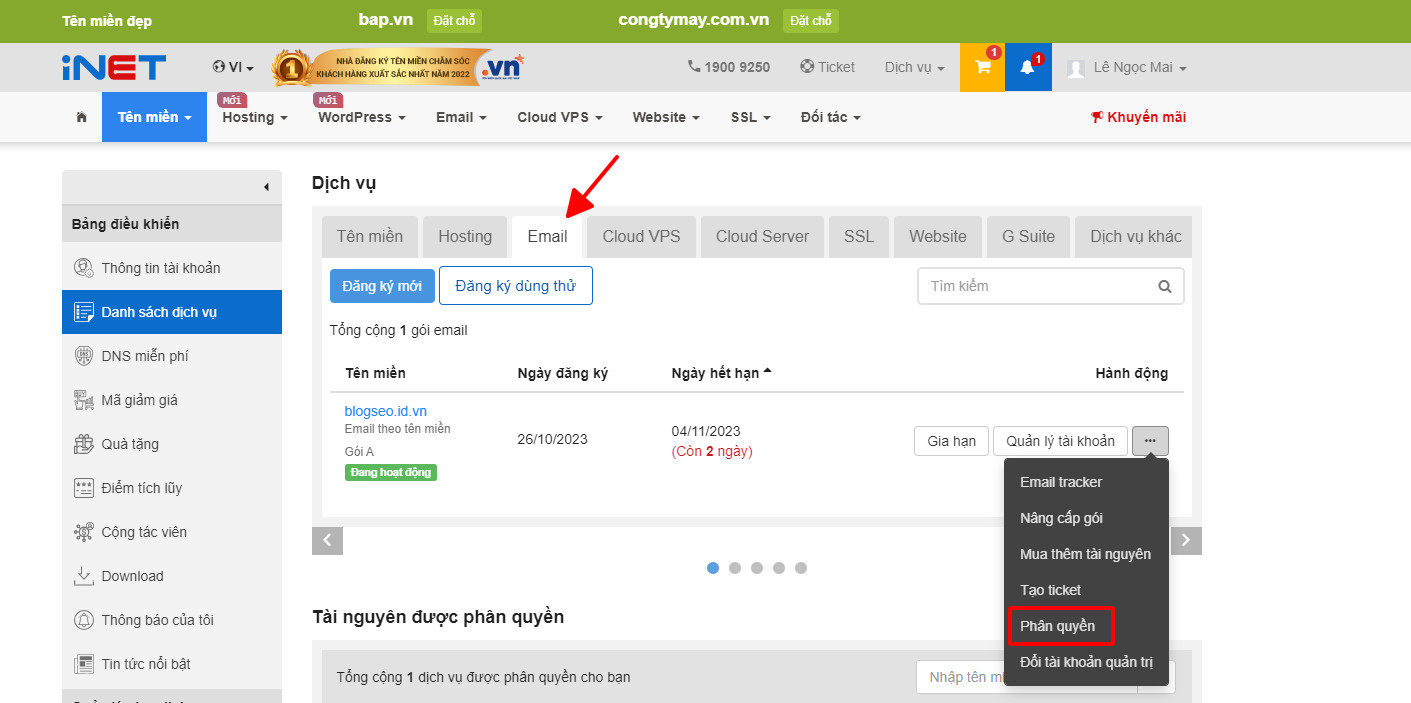The height and width of the screenshot is (703, 1411).
Task: Open the Lê Ngọc Mai account menu
Action: [x=1124, y=67]
